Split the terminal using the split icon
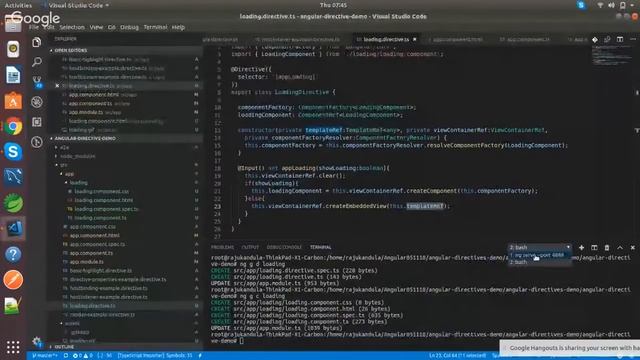 point(594,247)
